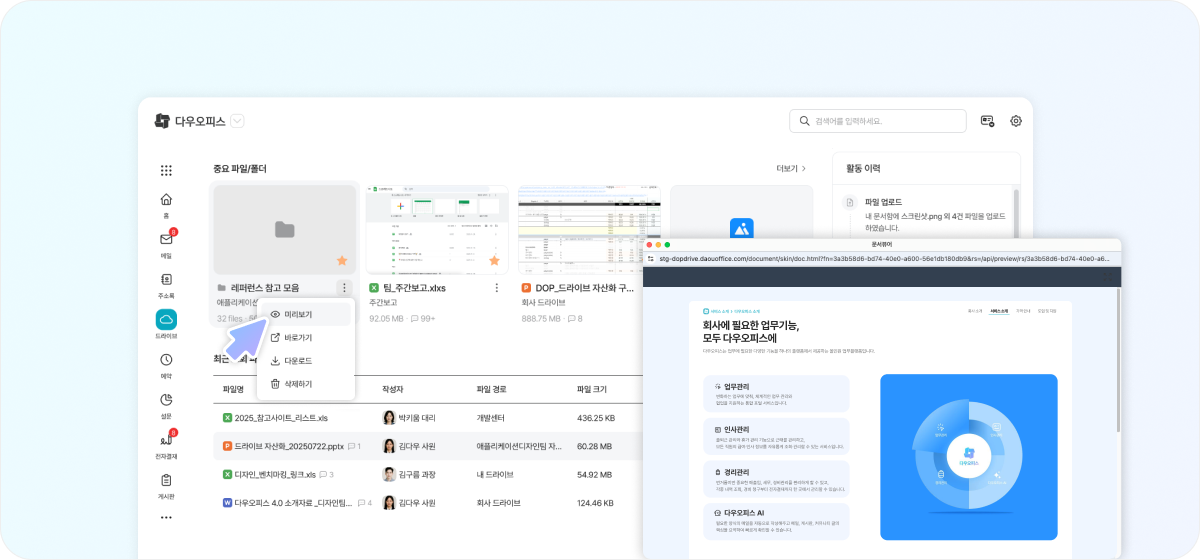Click 서비스소개 tab in viewer page
The image size is (1200, 560).
(999, 311)
